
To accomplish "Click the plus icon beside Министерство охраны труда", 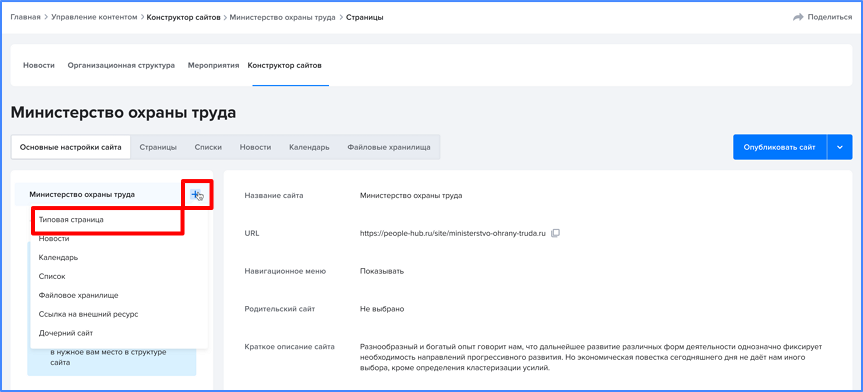I will [x=195, y=194].
